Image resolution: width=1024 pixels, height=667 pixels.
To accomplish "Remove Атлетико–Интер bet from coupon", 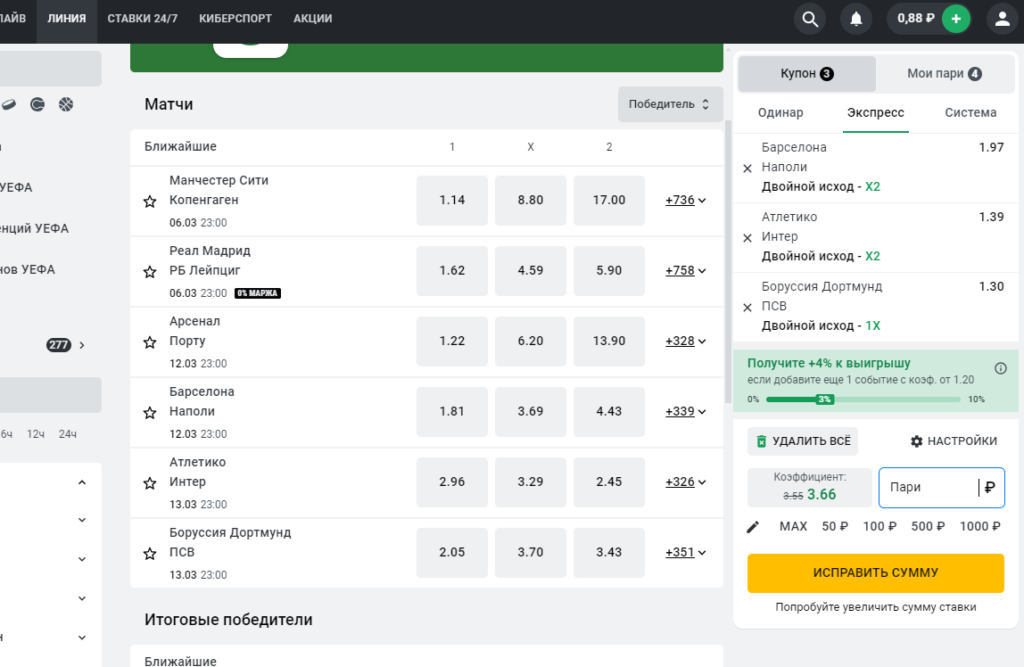I will [748, 238].
